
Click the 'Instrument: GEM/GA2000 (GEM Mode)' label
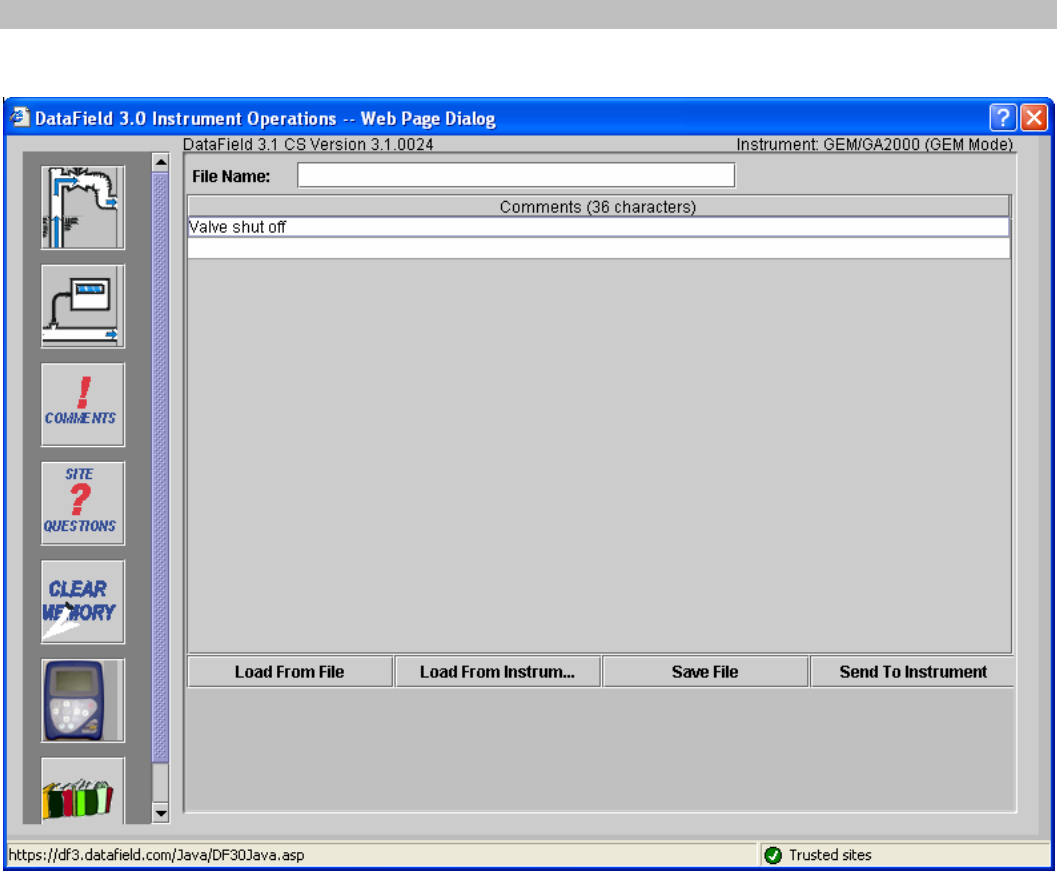pyautogui.click(x=874, y=144)
